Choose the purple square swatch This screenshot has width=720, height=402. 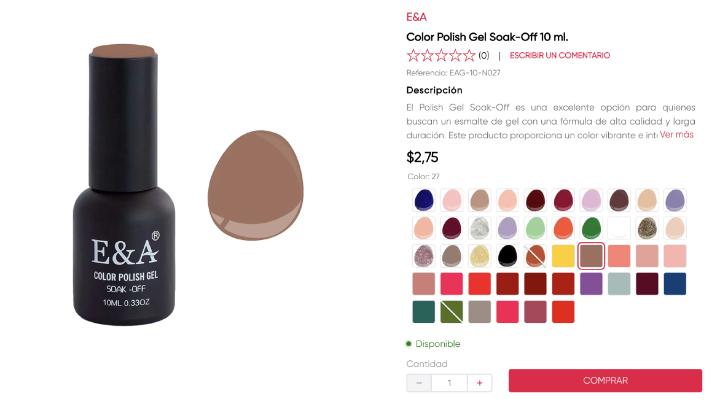(x=591, y=283)
